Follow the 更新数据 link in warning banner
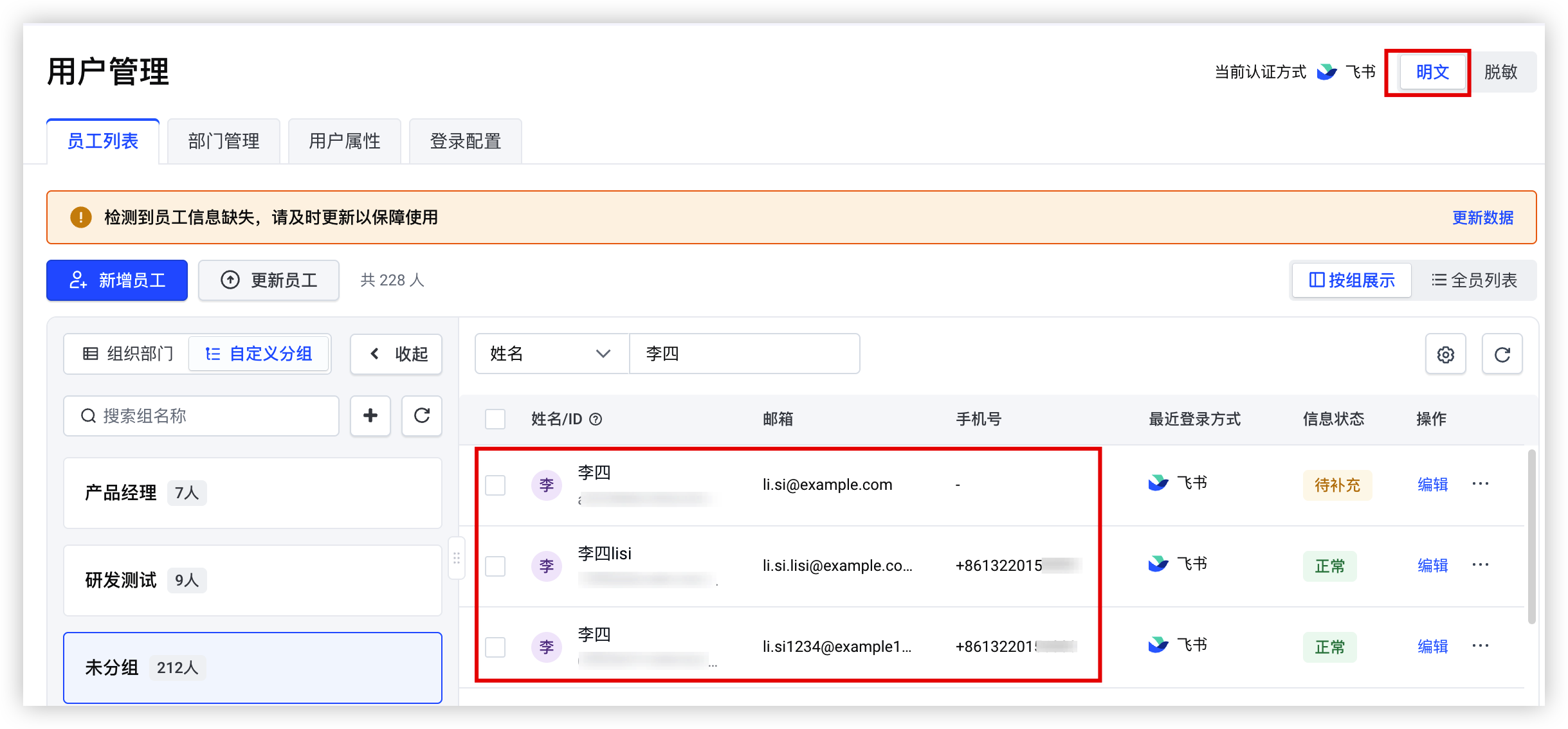This screenshot has height=729, width=1568. 1482,218
